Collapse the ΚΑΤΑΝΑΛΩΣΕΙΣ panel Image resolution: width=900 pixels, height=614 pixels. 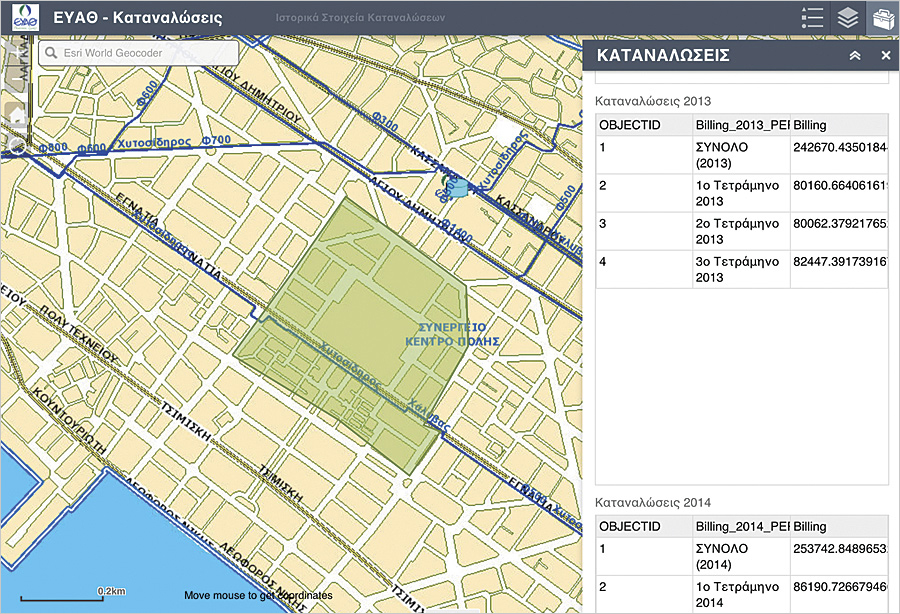(855, 56)
